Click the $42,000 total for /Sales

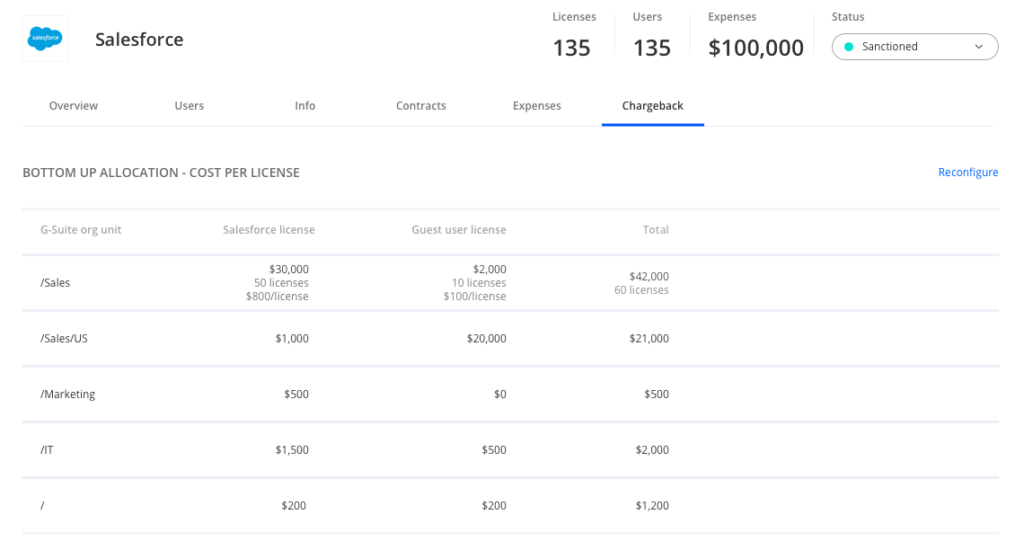(648, 276)
